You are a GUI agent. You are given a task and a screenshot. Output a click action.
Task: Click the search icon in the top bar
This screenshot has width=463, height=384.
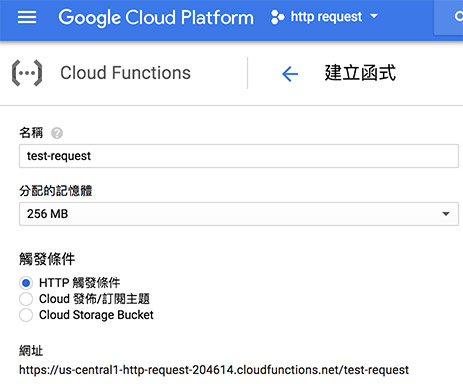(x=459, y=16)
